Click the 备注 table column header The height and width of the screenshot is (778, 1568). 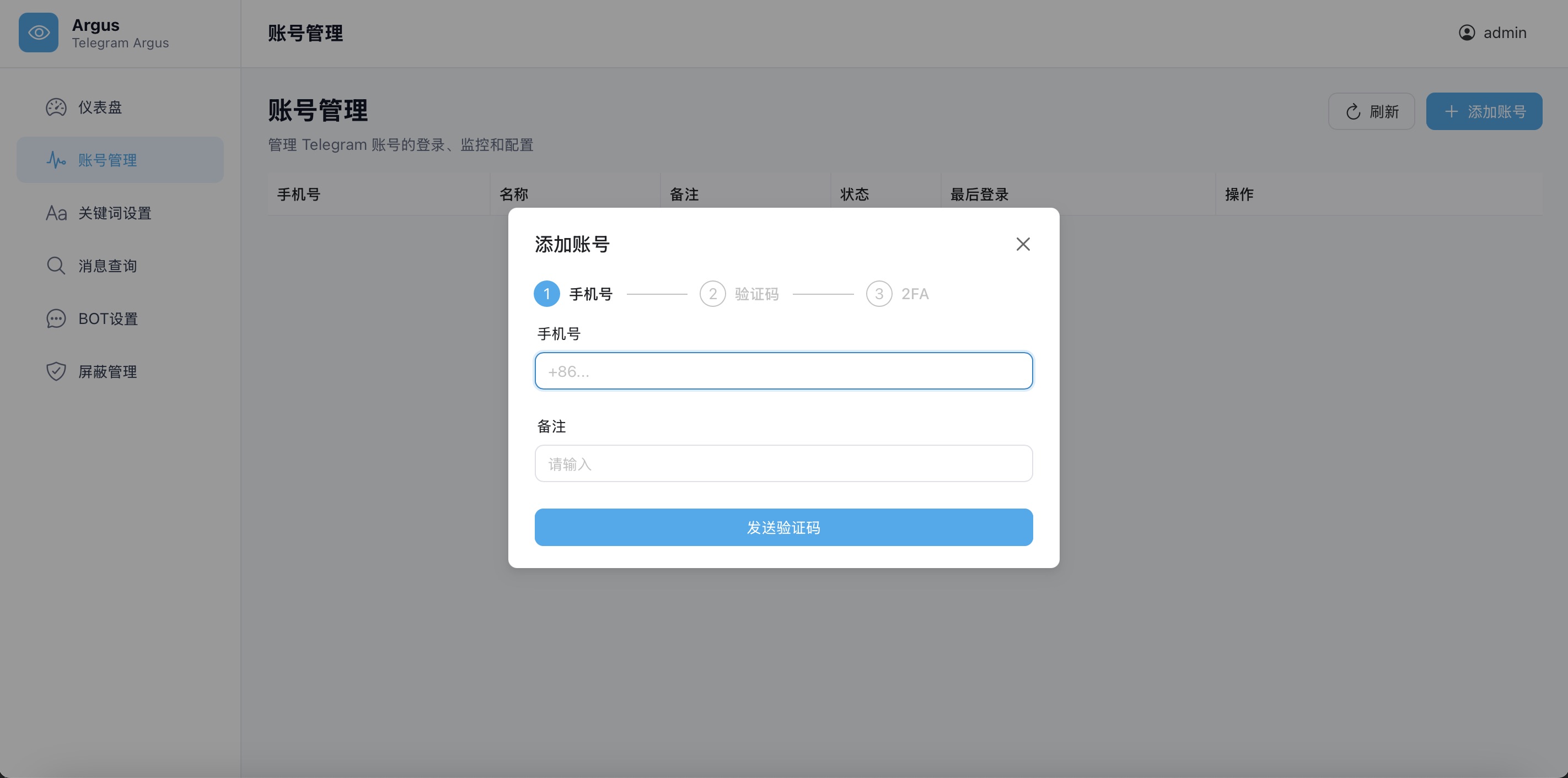click(745, 194)
